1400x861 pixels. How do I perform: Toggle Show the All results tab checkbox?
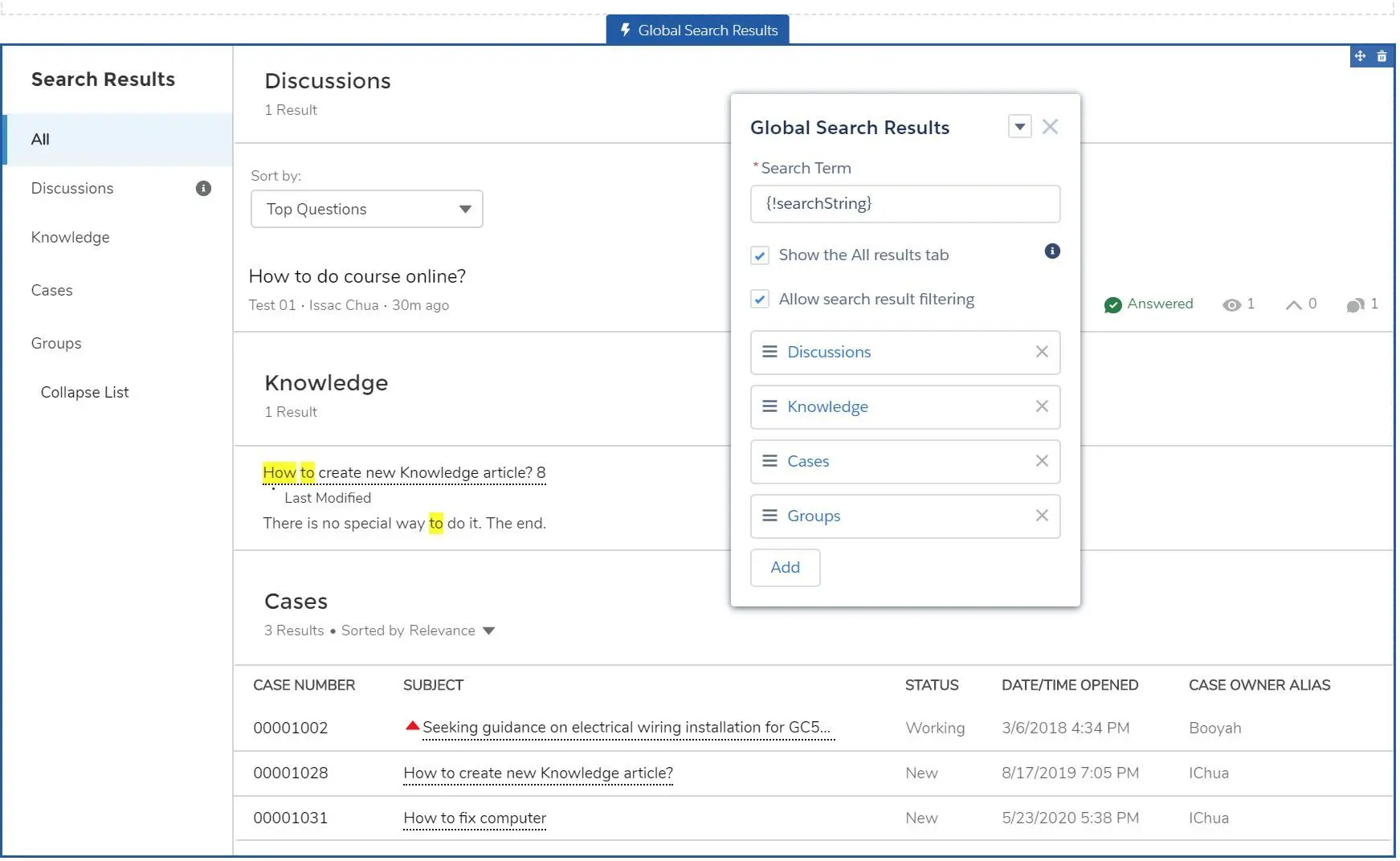(759, 255)
